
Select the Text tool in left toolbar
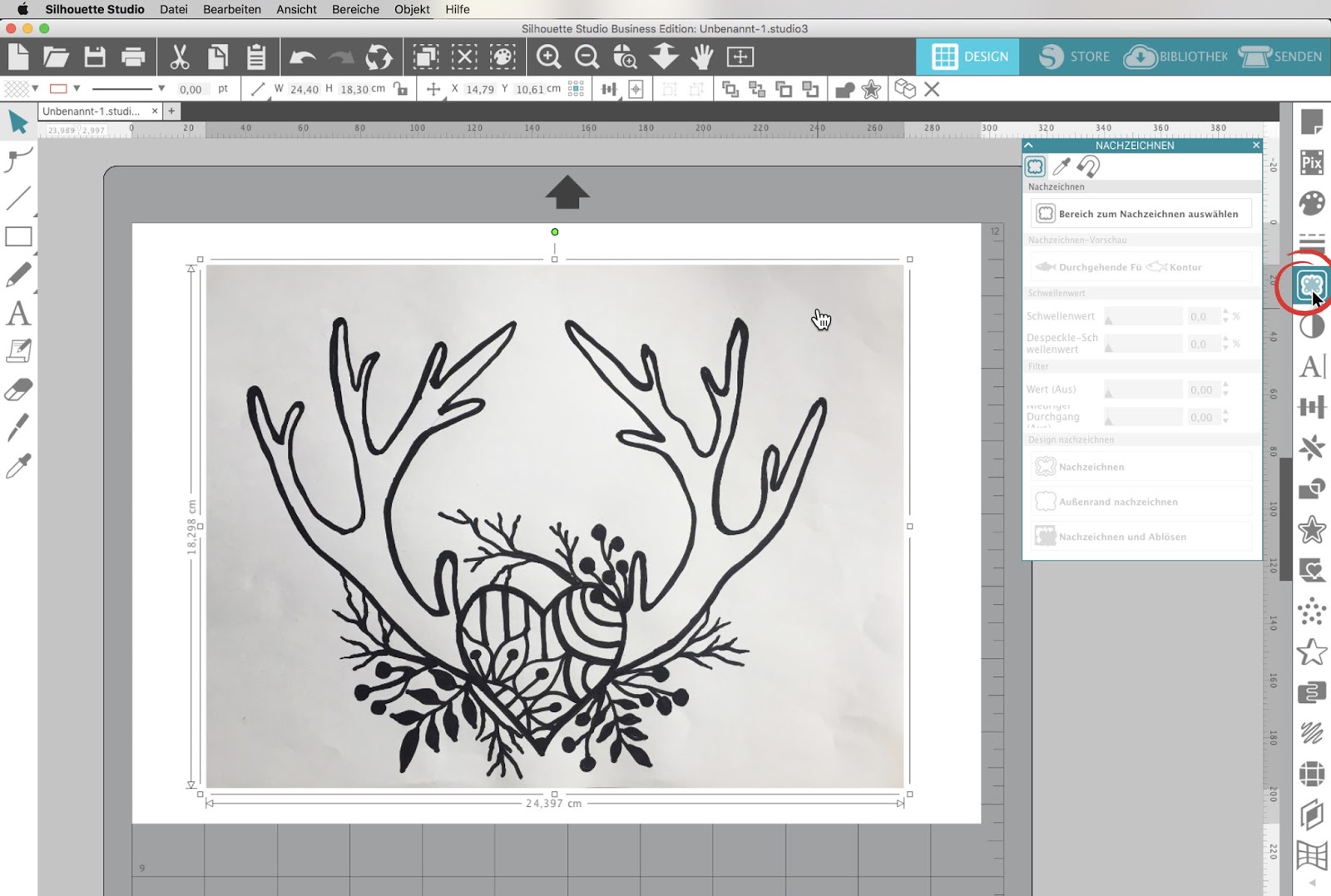(18, 314)
